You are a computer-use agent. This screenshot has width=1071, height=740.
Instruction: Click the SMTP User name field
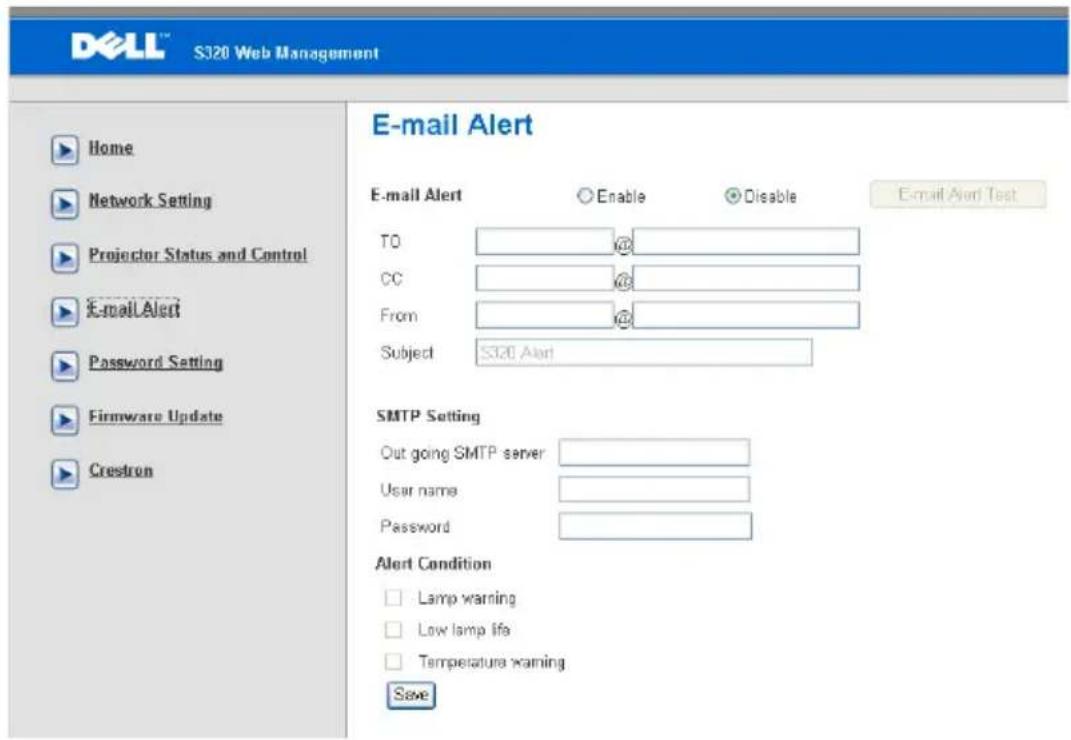click(654, 489)
